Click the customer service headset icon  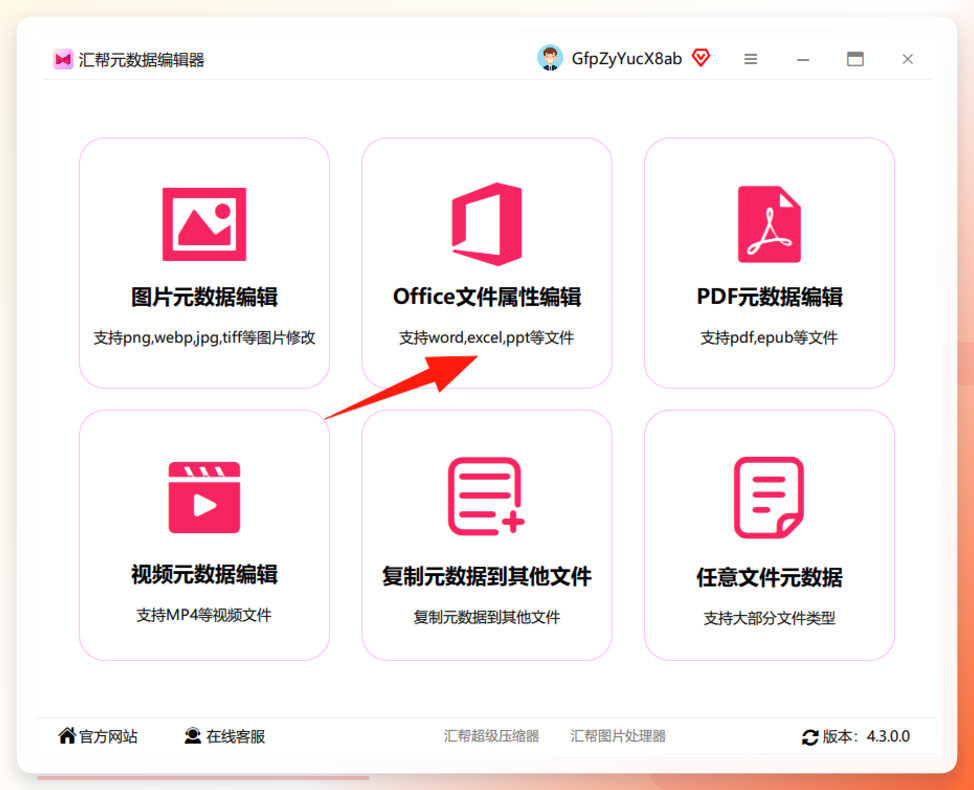193,736
